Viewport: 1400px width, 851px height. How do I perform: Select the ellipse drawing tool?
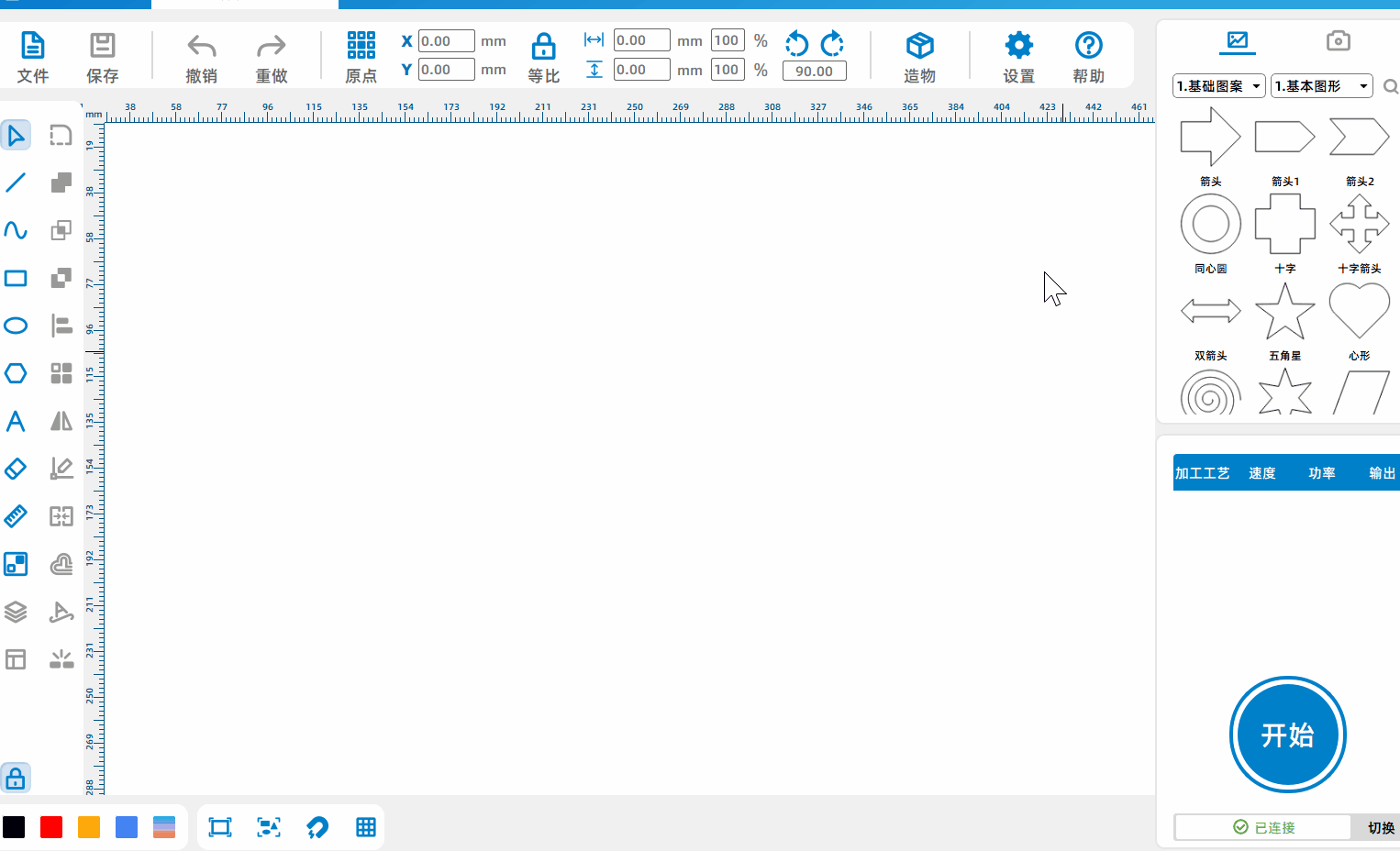[x=16, y=326]
